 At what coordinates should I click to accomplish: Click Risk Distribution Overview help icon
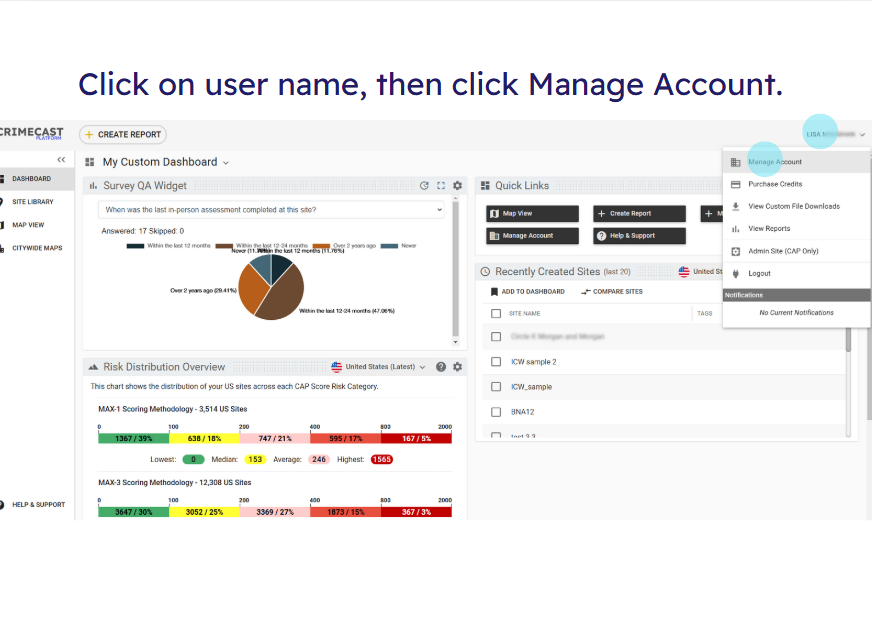[x=441, y=367]
